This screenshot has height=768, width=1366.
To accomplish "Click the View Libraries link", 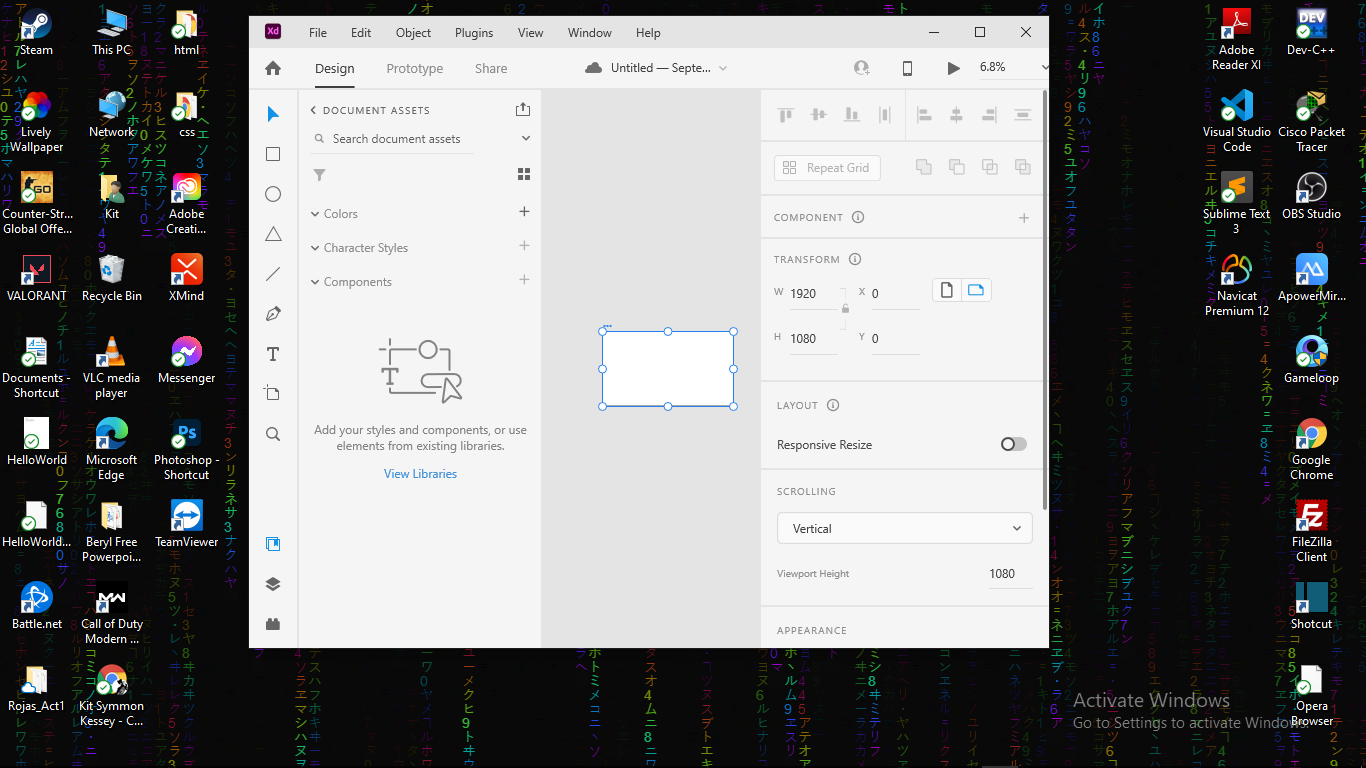I will pyautogui.click(x=420, y=474).
